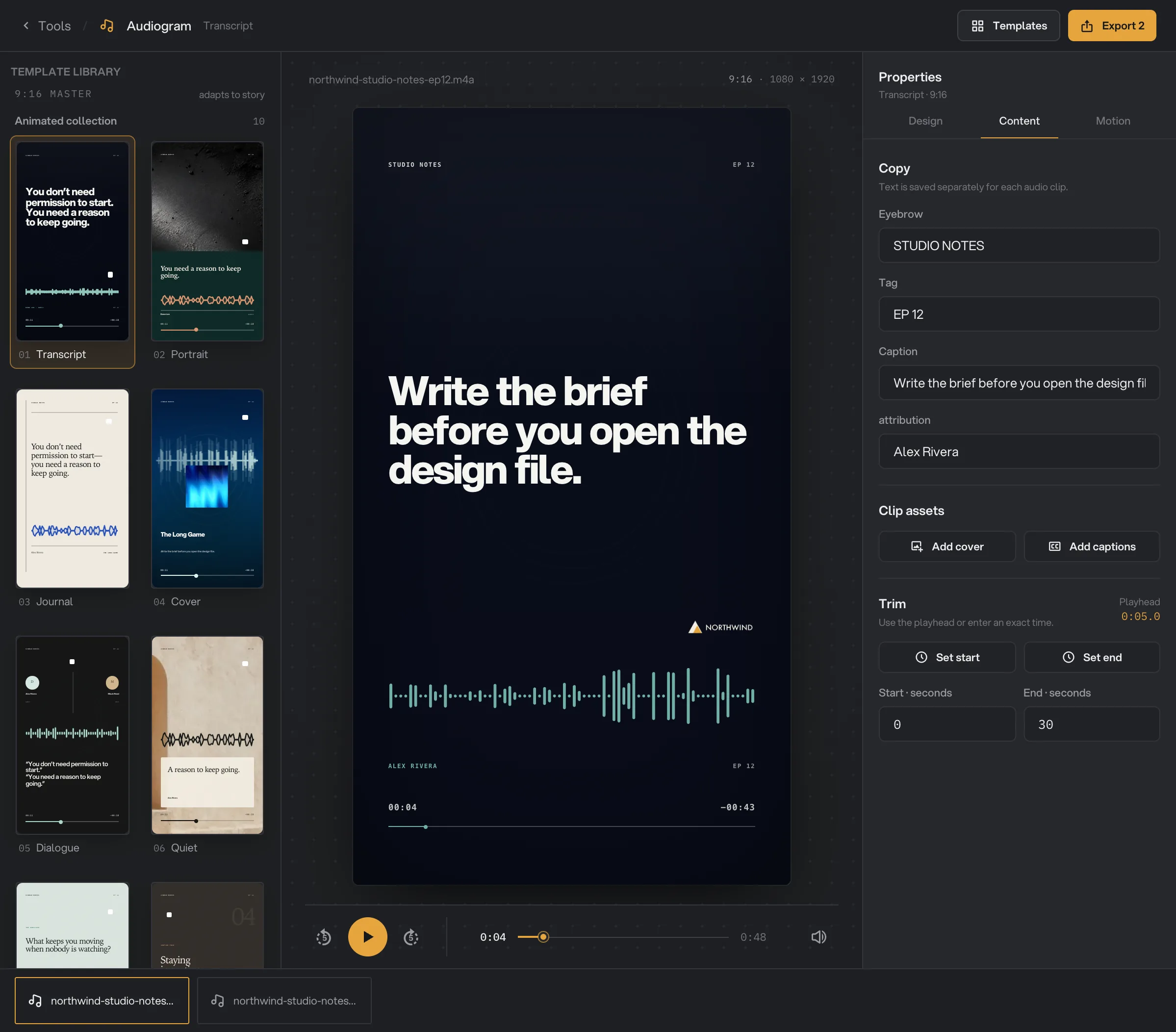Click the filename northwind-studio-notes-ep12.m4a
Viewport: 1176px width, 1032px height.
(x=391, y=79)
